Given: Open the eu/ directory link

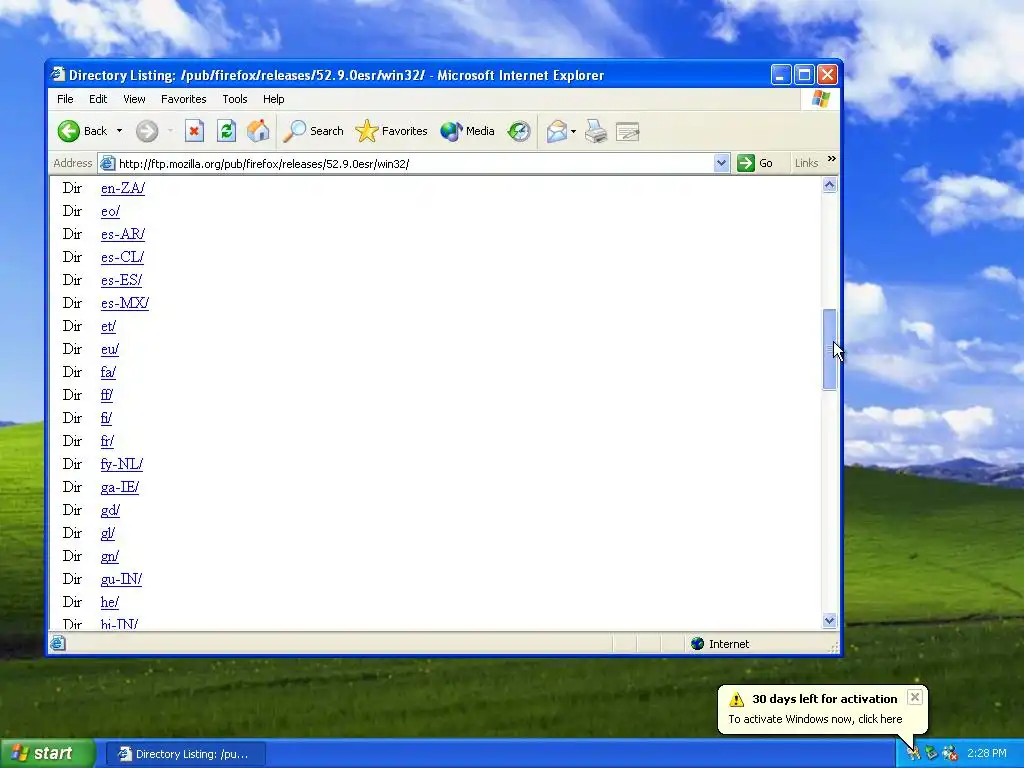Looking at the screenshot, I should [x=110, y=349].
